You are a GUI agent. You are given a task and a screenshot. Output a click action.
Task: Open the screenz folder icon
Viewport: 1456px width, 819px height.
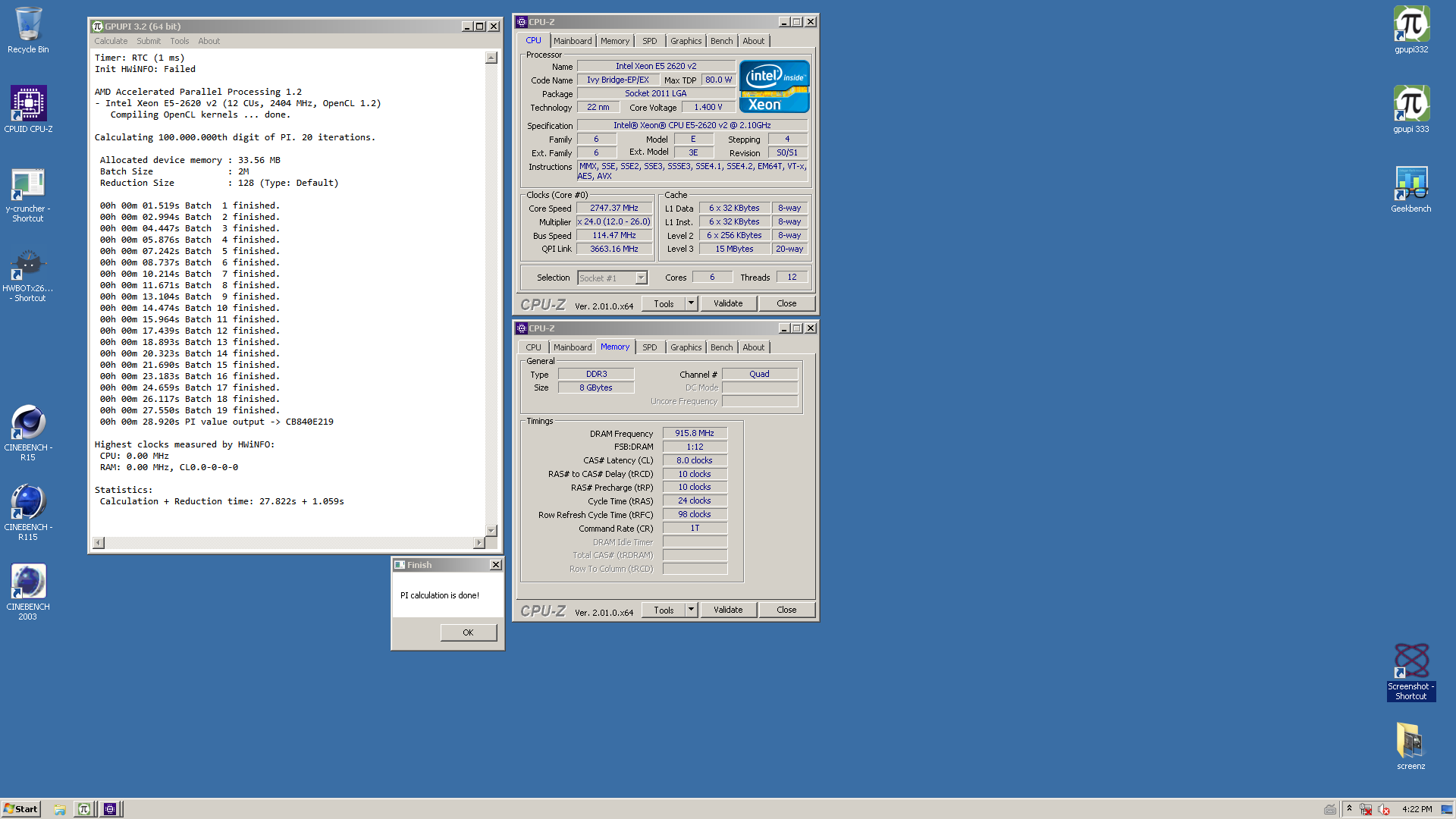(x=1410, y=745)
